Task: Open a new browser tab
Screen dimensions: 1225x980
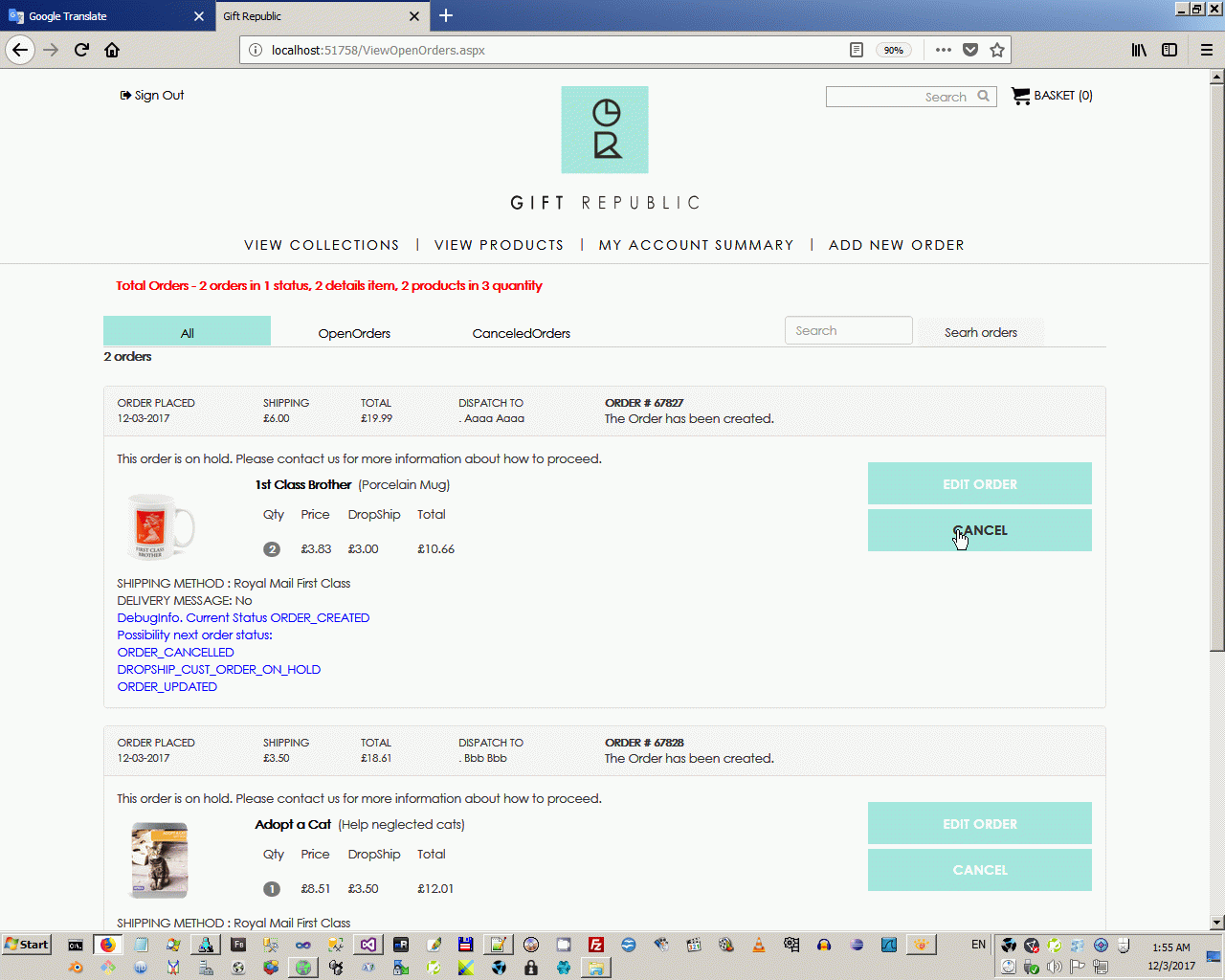Action: tap(446, 15)
